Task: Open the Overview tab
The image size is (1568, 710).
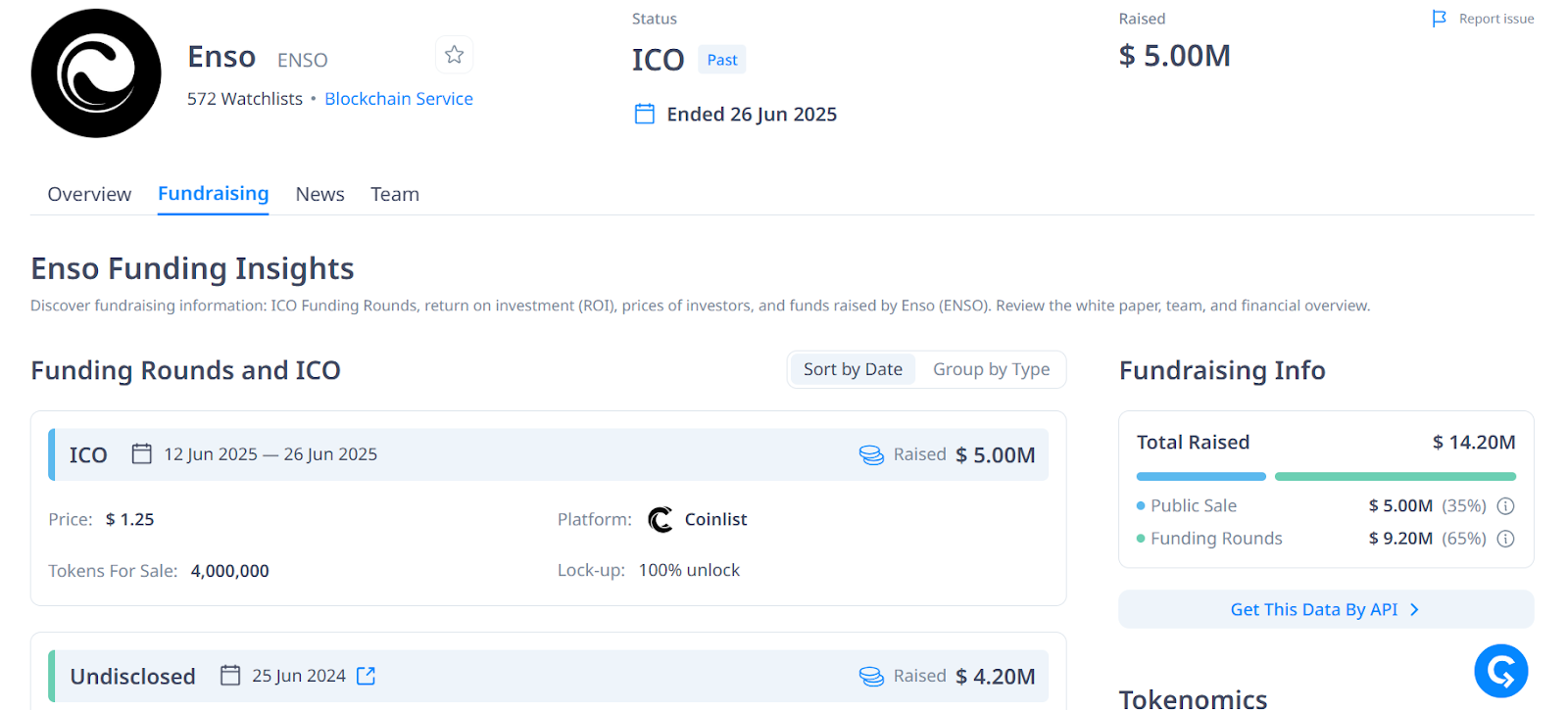Action: coord(89,194)
